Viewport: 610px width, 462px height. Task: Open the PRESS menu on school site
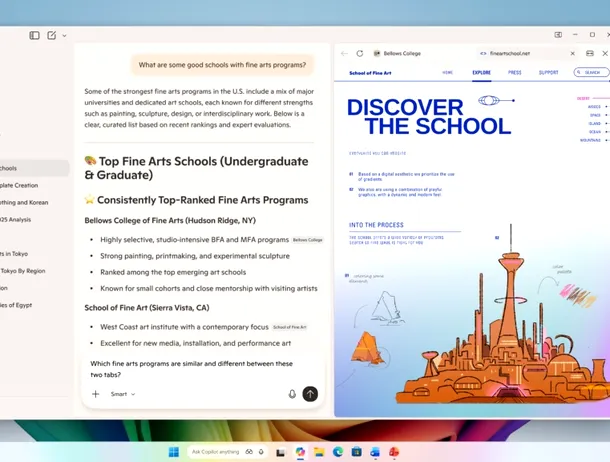pos(515,73)
